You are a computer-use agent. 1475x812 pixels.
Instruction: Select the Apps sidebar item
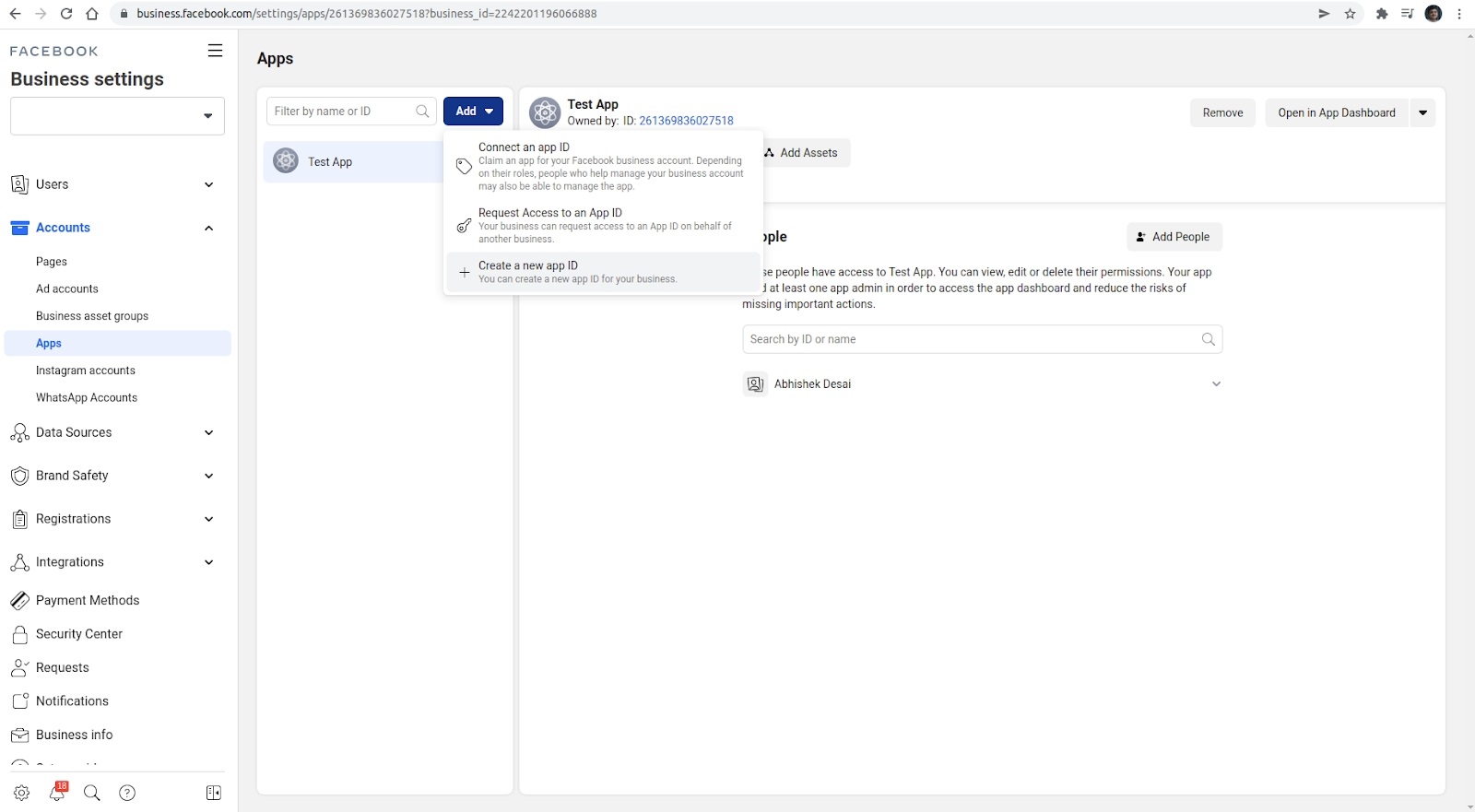[x=118, y=343]
